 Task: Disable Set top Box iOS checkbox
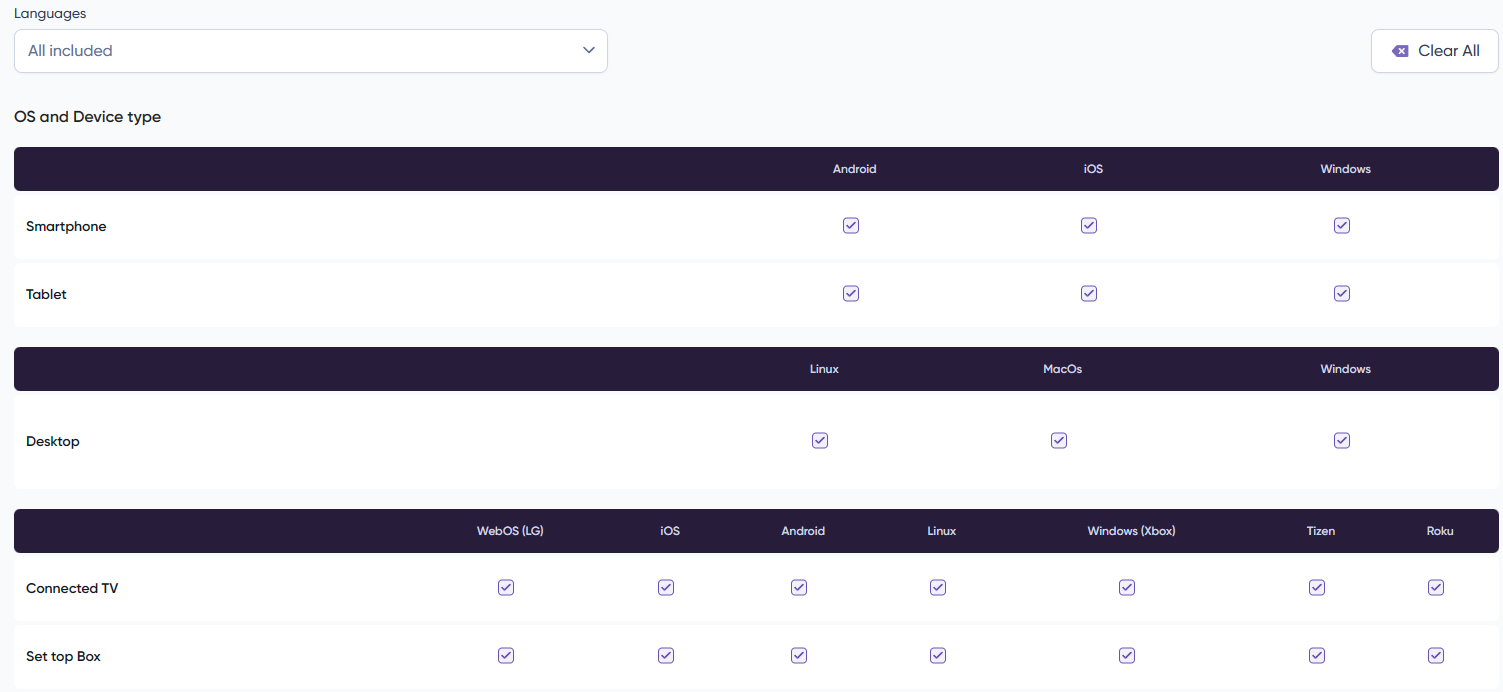point(666,656)
